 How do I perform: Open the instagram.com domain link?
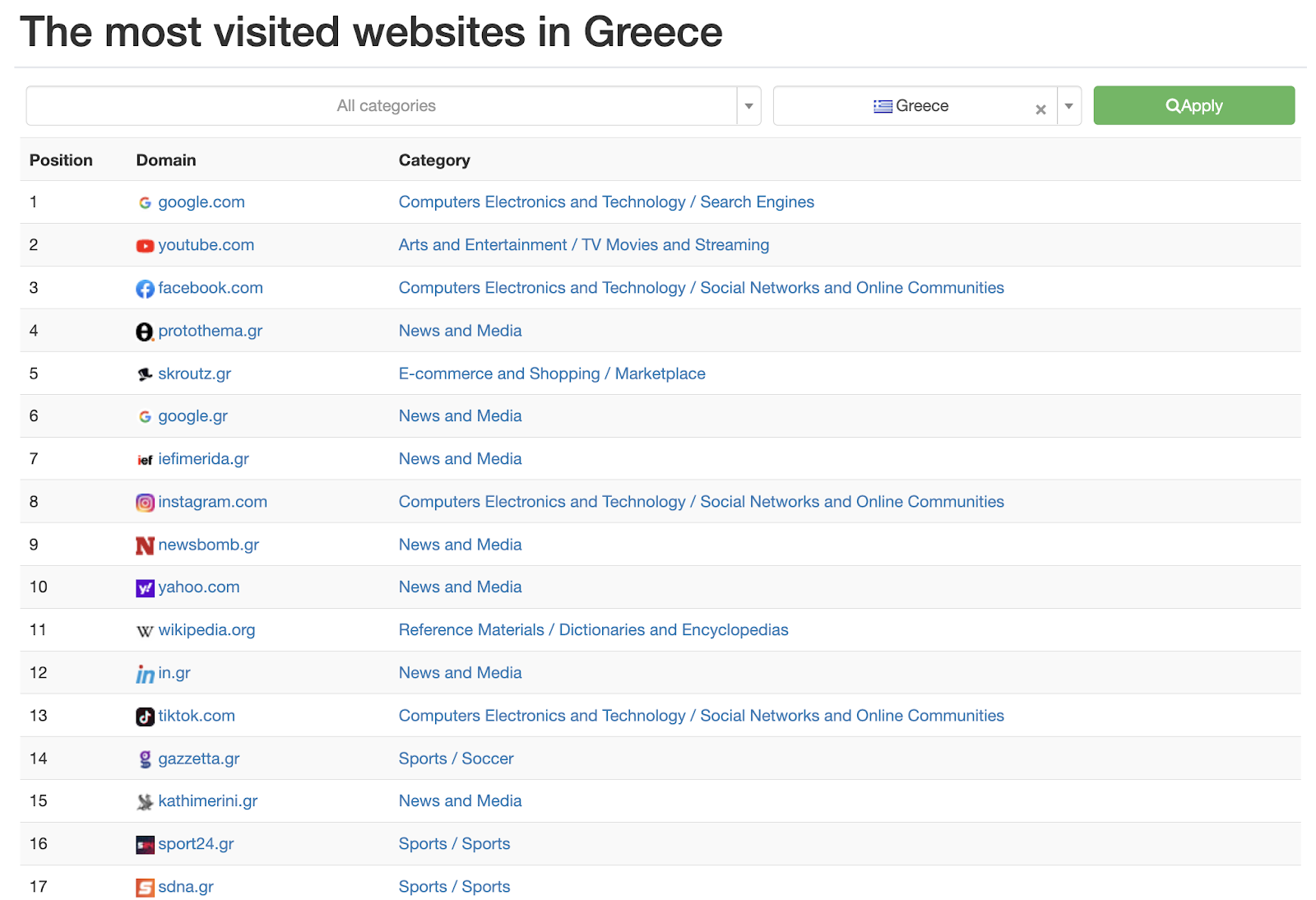[x=212, y=502]
